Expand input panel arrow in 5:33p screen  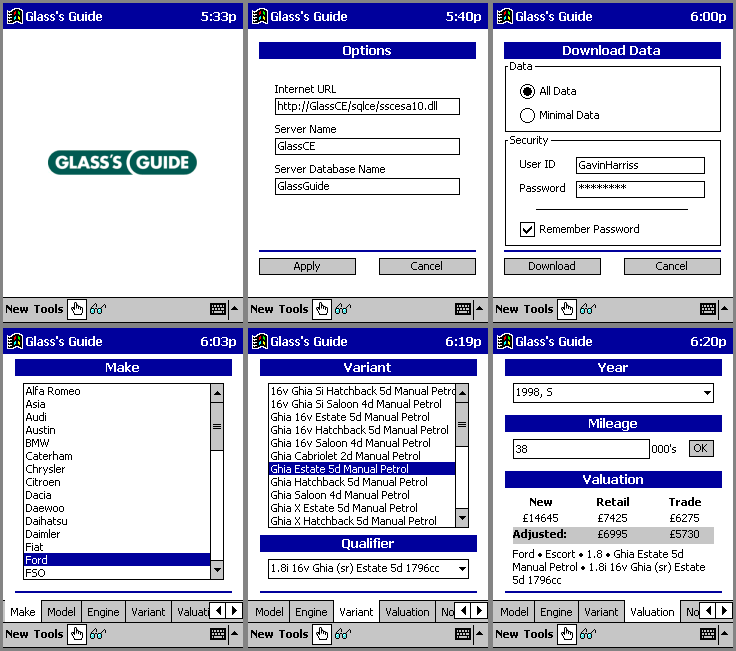(x=235, y=309)
